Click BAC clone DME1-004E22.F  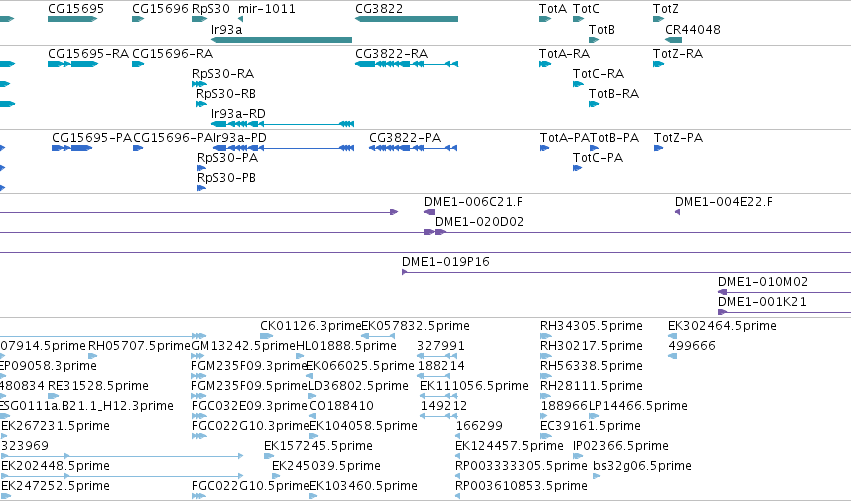pos(724,202)
